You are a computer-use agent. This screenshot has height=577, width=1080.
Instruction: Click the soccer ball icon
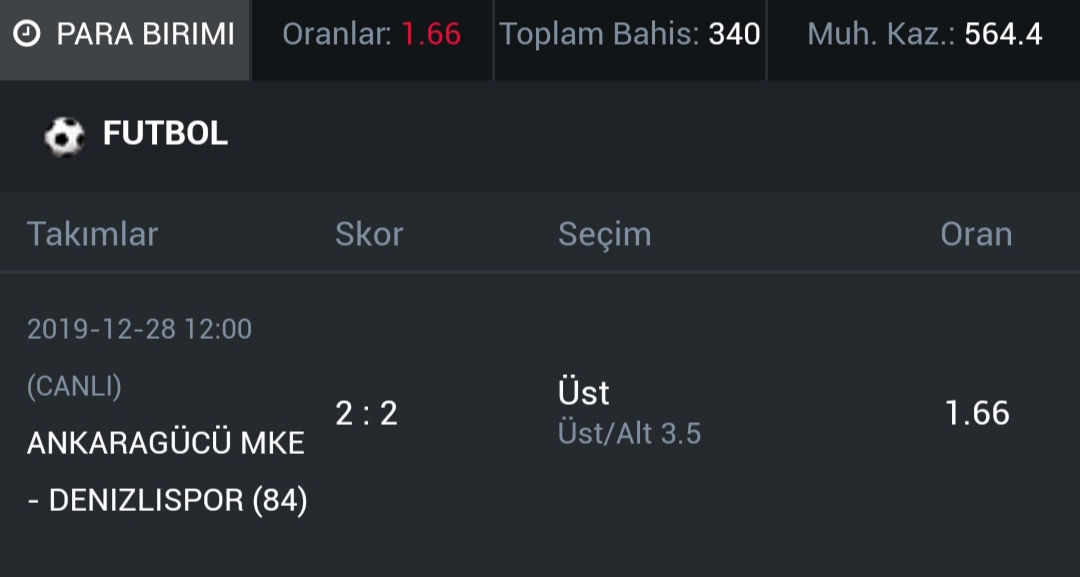[x=64, y=136]
